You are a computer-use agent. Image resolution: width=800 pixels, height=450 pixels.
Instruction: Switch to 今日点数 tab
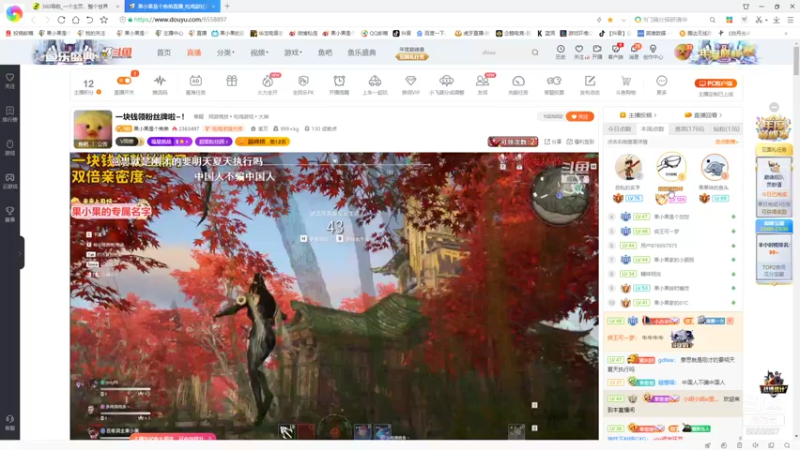(619, 129)
